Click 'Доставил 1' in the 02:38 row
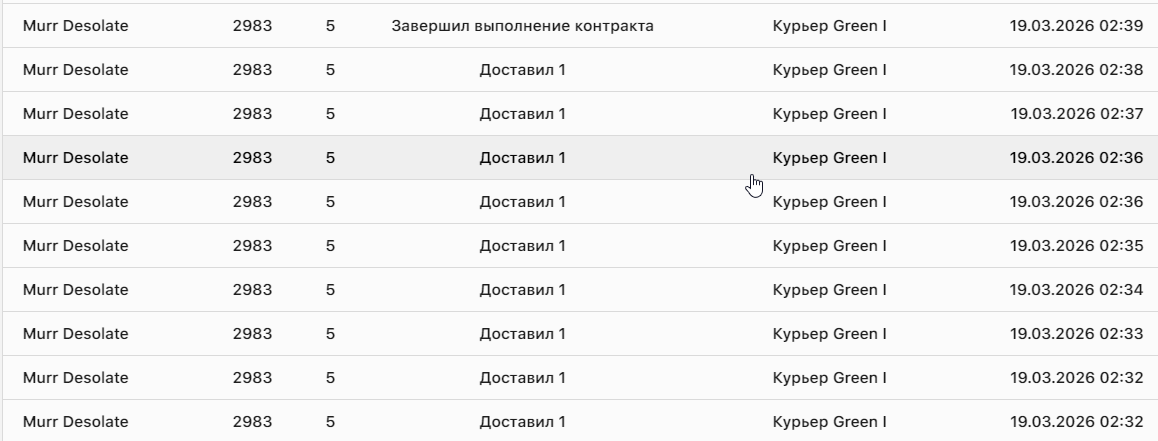Viewport: 1158px width, 441px height. coord(522,70)
